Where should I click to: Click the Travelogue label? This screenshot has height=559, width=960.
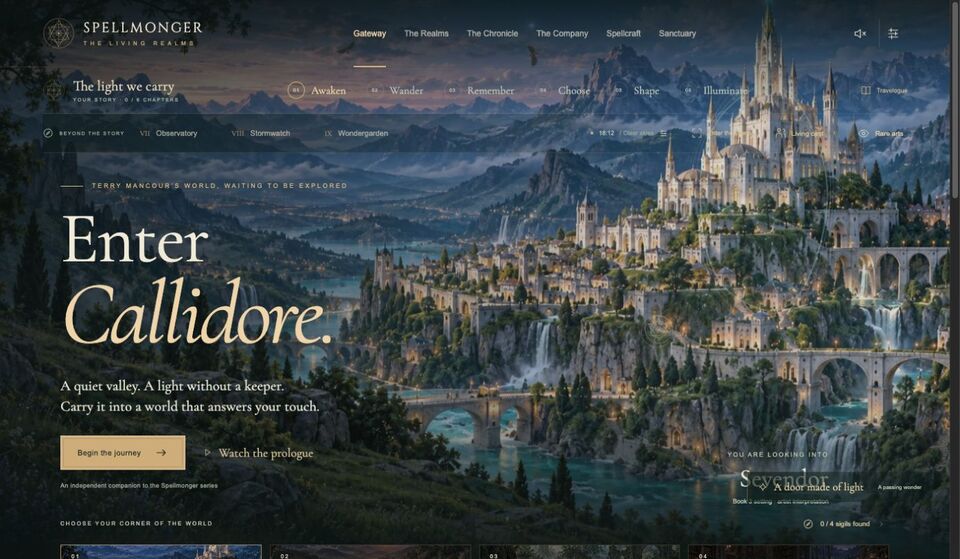pyautogui.click(x=891, y=91)
